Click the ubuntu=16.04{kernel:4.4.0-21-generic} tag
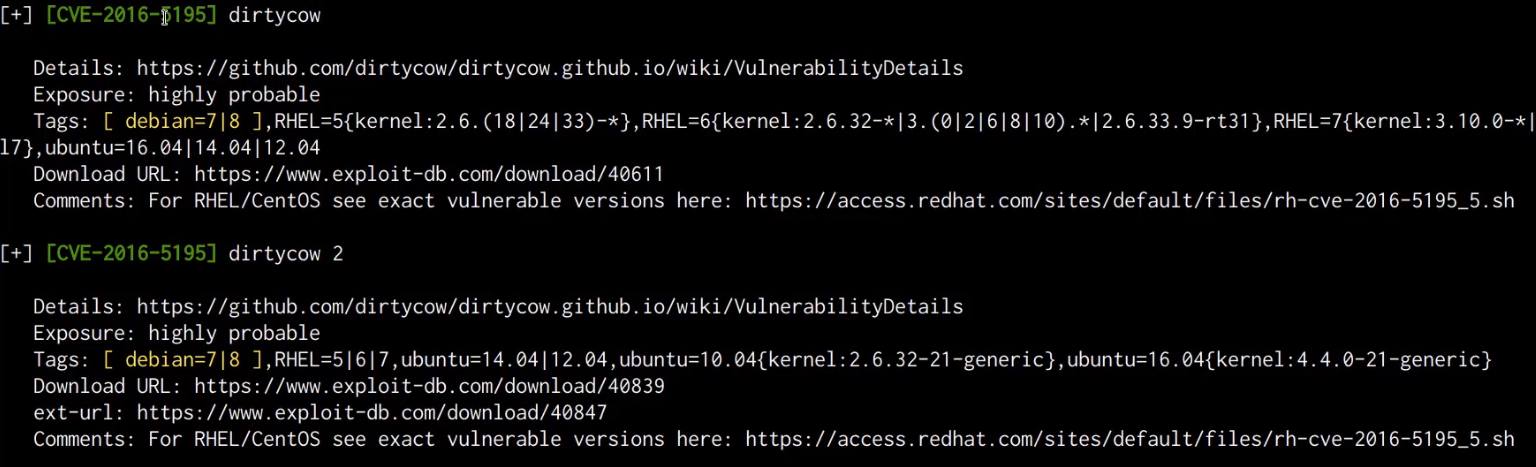Screen dimensions: 1536x467 [x=1280, y=360]
